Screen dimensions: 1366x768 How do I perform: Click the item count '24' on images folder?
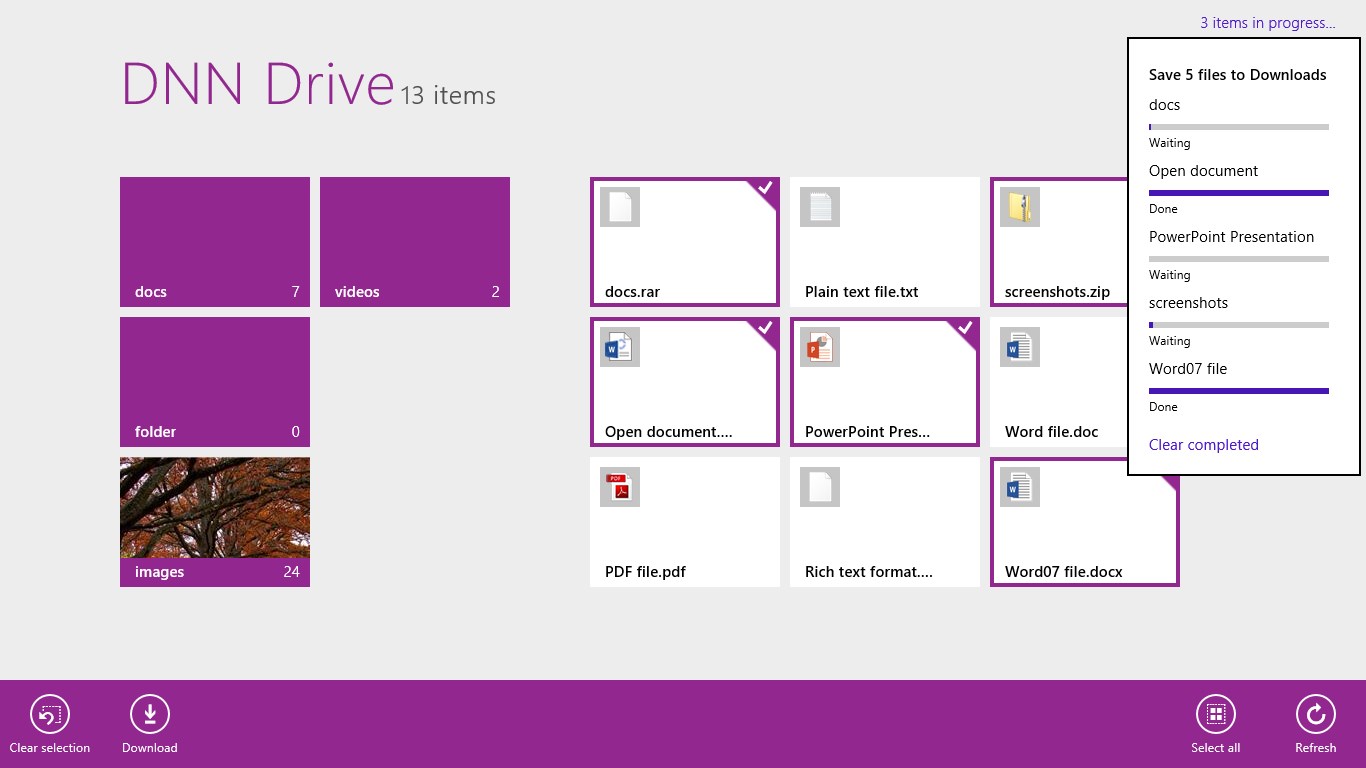click(x=292, y=572)
